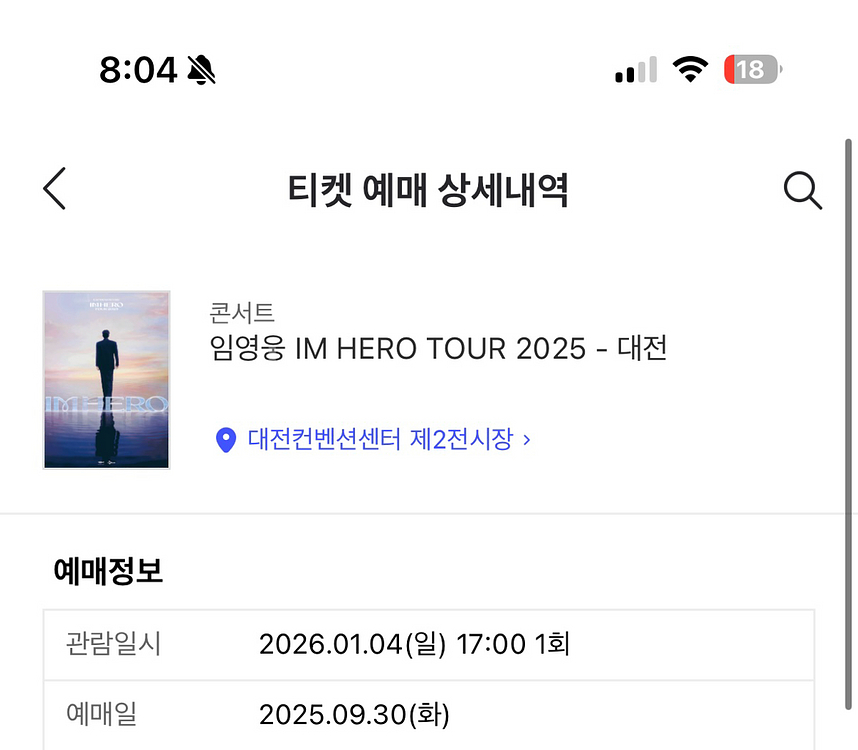
Task: Tap the back arrow in the header
Action: 55,189
